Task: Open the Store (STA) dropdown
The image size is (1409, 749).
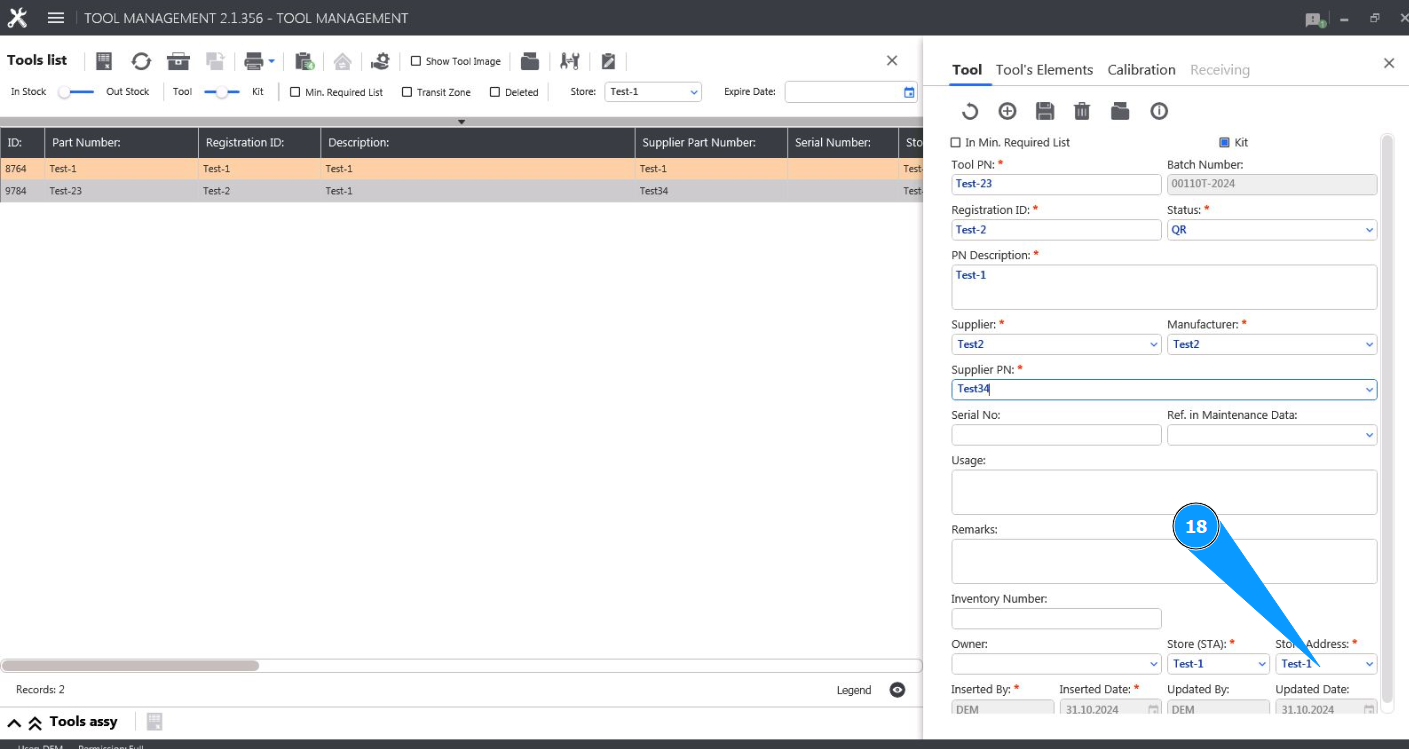Action: click(x=1262, y=664)
